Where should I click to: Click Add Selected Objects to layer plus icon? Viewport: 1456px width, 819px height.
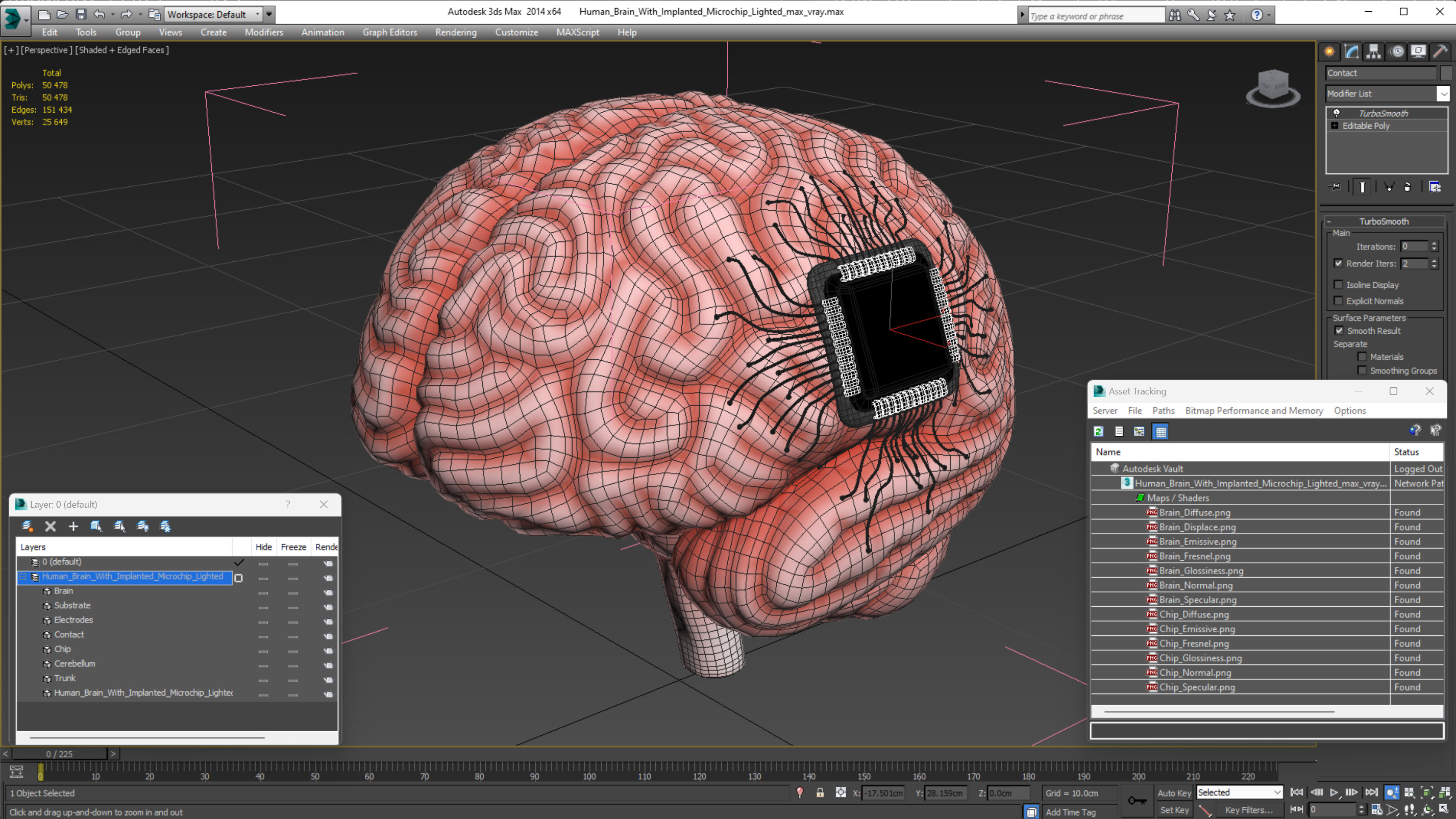click(x=73, y=526)
